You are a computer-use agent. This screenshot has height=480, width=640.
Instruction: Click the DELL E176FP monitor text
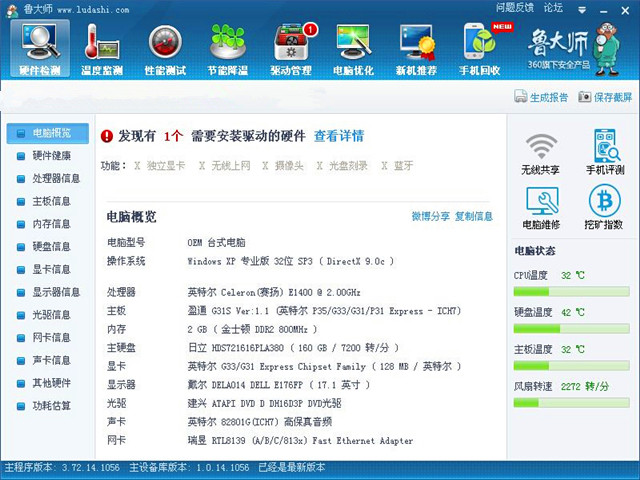pyautogui.click(x=278, y=385)
